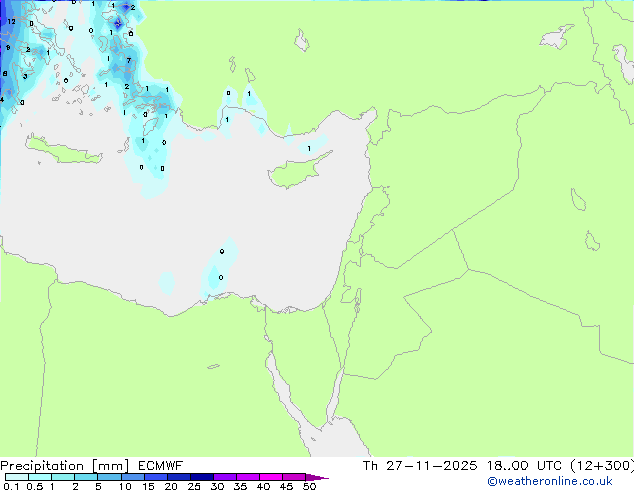The height and width of the screenshot is (490, 634).
Task: Click the '15' legend scale label
Action: pos(148,486)
